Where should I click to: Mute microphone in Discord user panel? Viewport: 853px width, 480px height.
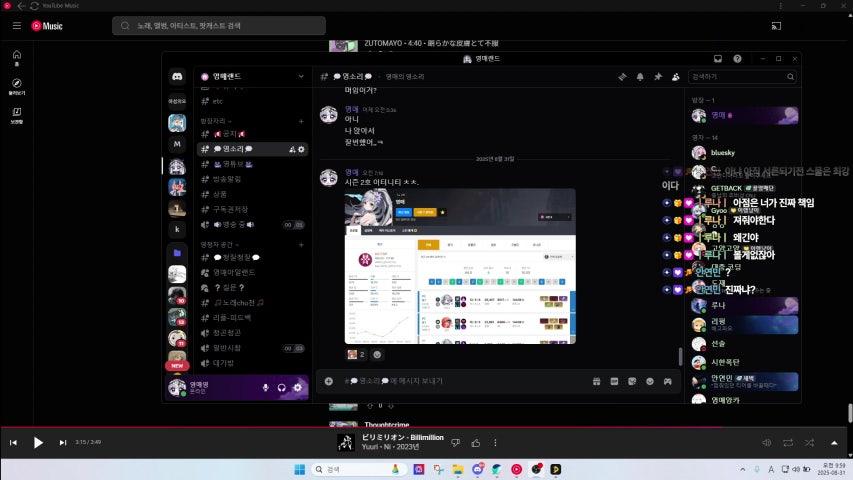265,387
